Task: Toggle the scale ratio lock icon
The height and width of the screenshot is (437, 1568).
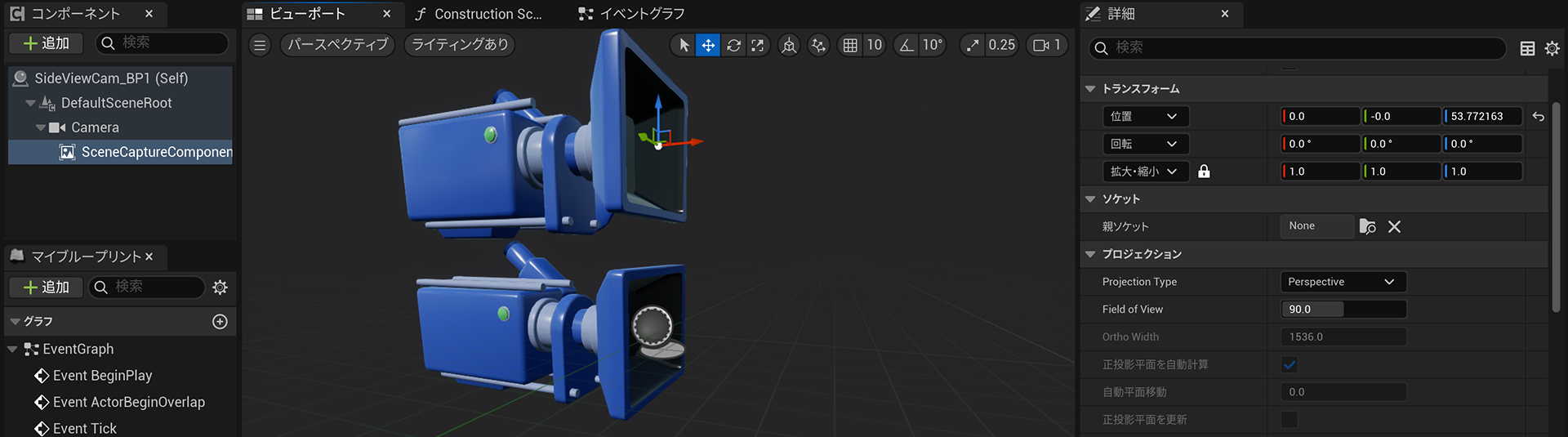Action: [1204, 172]
